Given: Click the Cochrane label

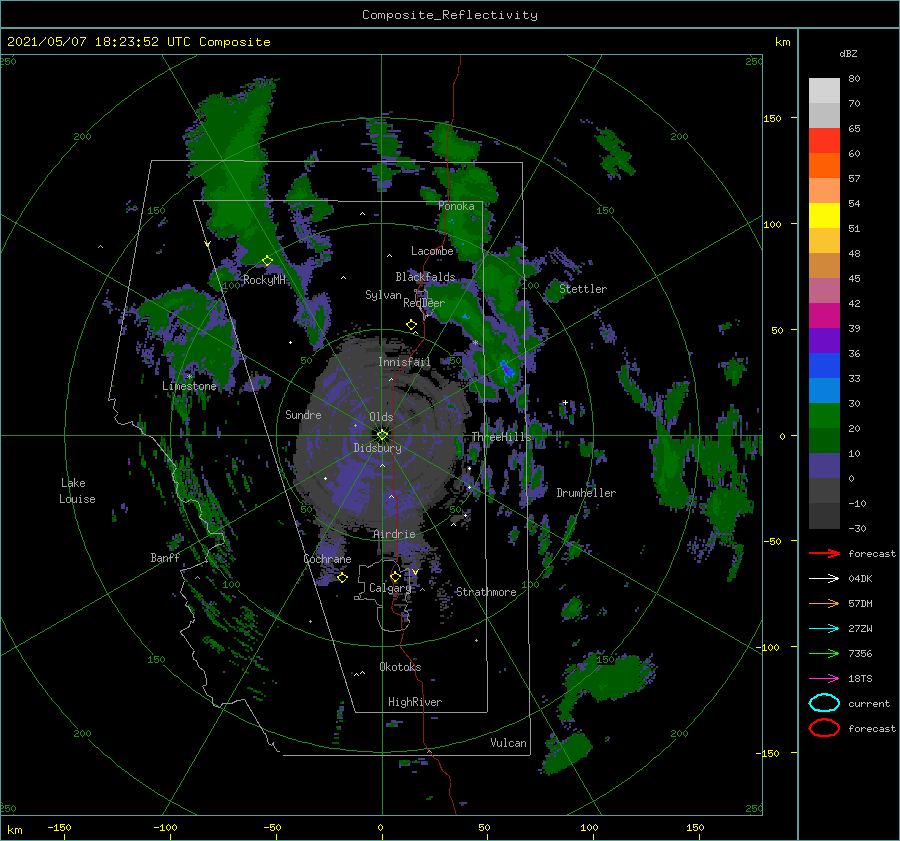Looking at the screenshot, I should (327, 559).
